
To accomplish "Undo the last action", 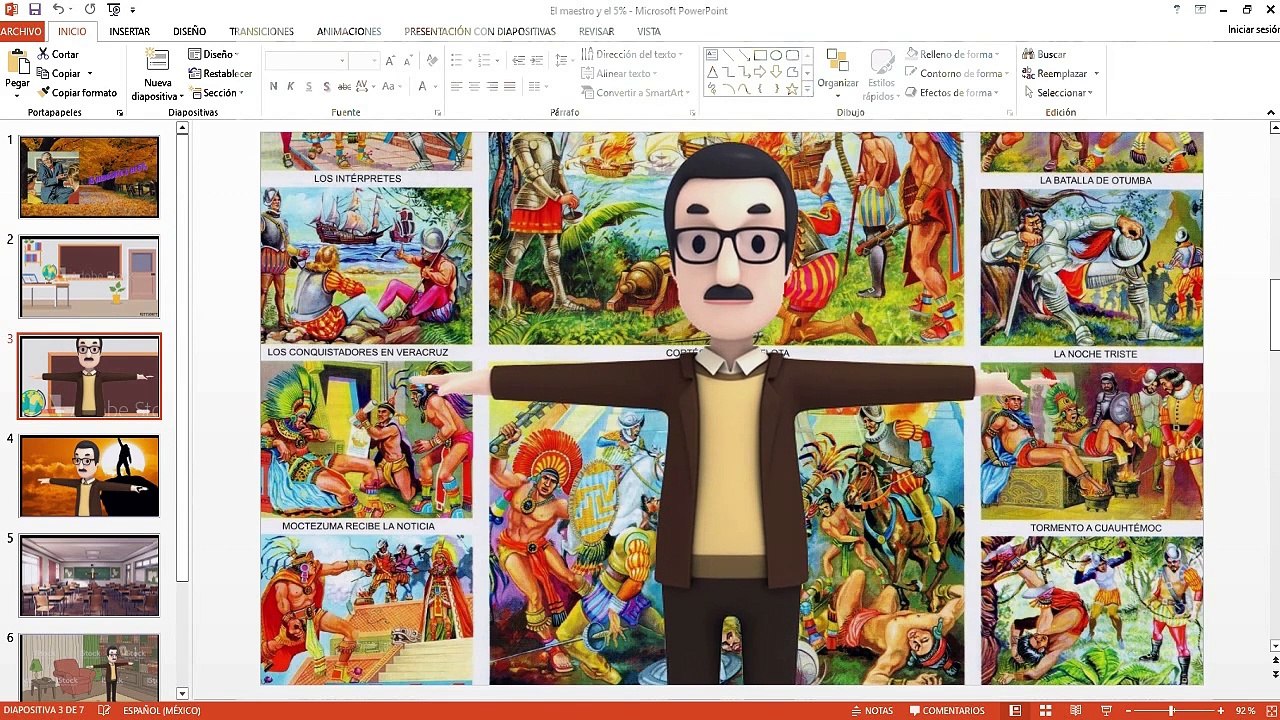I will (x=60, y=10).
